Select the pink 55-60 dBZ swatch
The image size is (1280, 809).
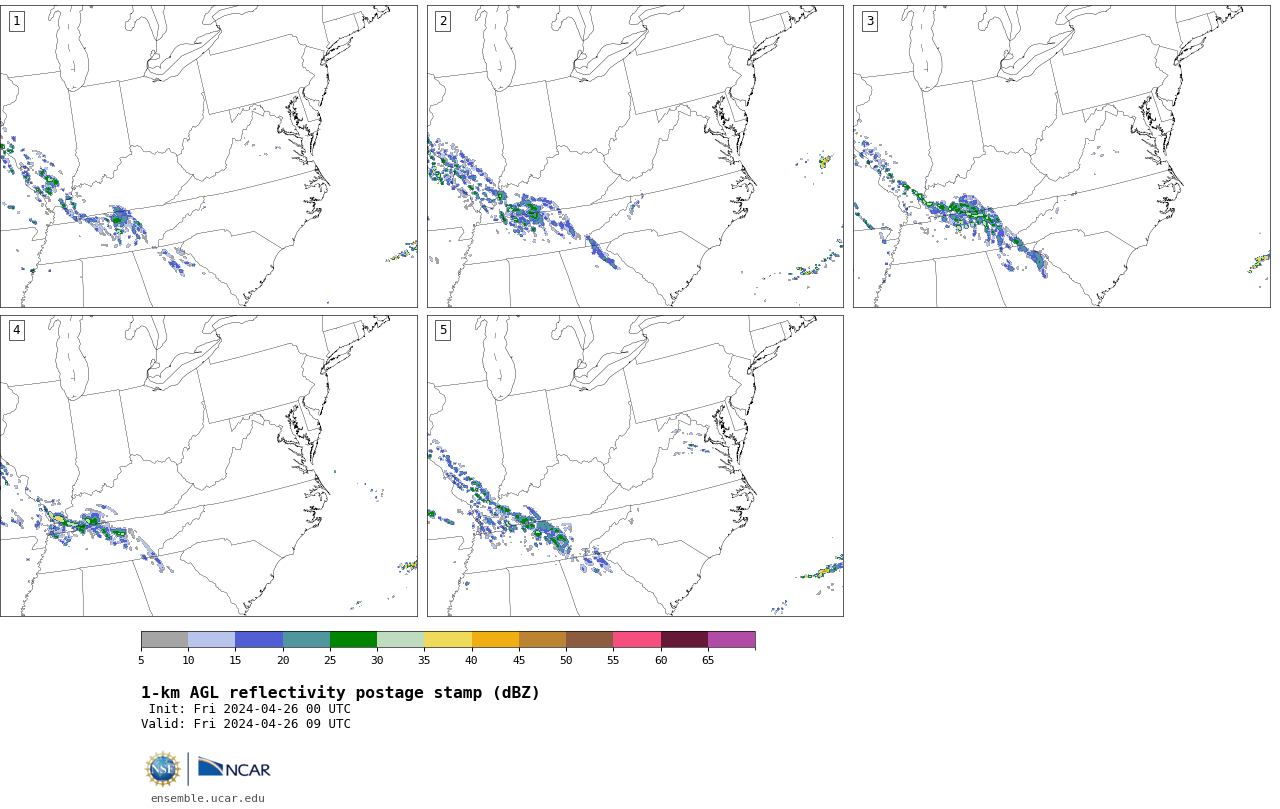637,640
